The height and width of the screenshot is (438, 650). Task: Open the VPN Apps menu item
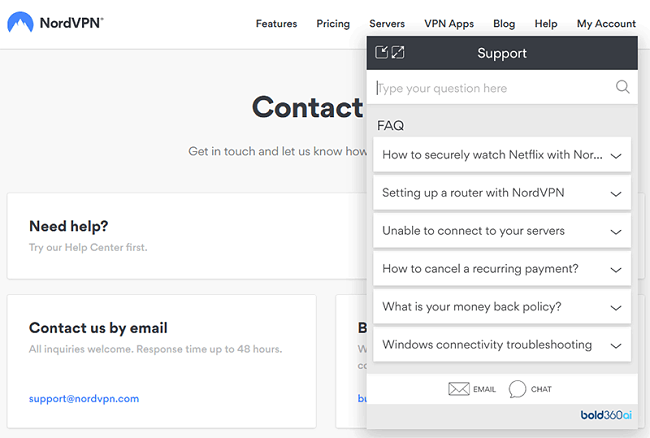tap(449, 24)
